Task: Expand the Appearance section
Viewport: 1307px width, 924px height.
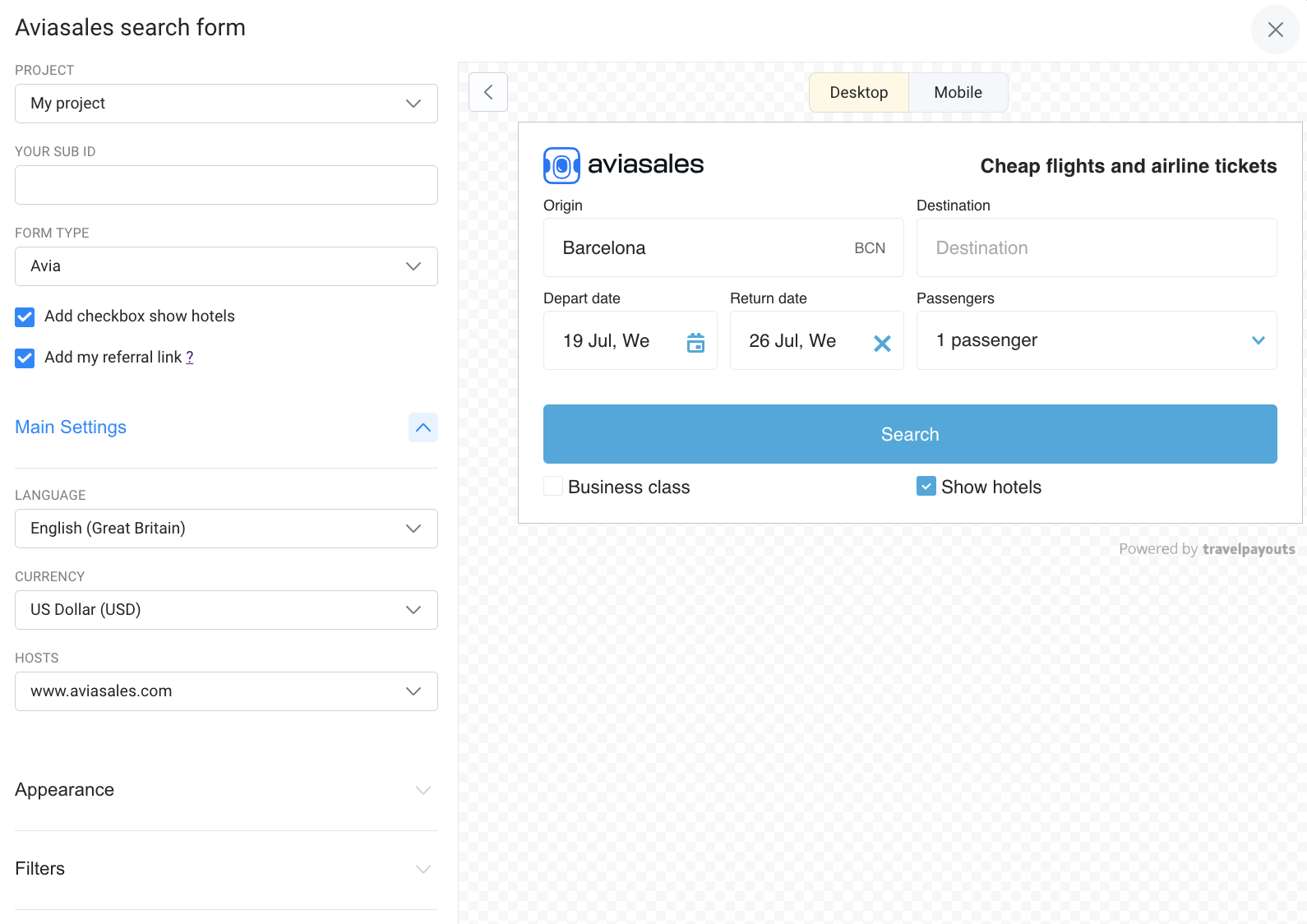Action: click(x=226, y=790)
